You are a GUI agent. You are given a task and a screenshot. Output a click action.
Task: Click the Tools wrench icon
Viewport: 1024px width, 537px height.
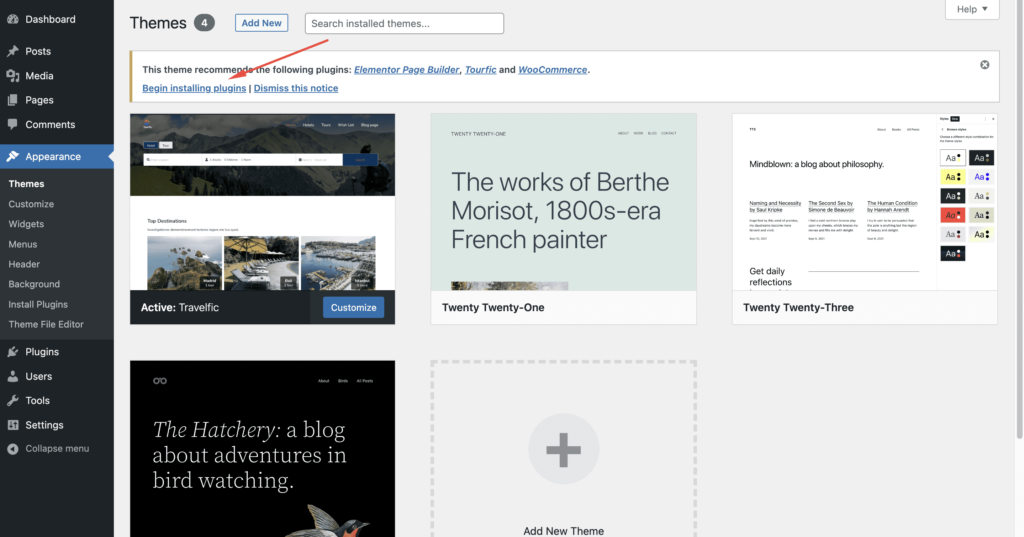pyautogui.click(x=12, y=400)
